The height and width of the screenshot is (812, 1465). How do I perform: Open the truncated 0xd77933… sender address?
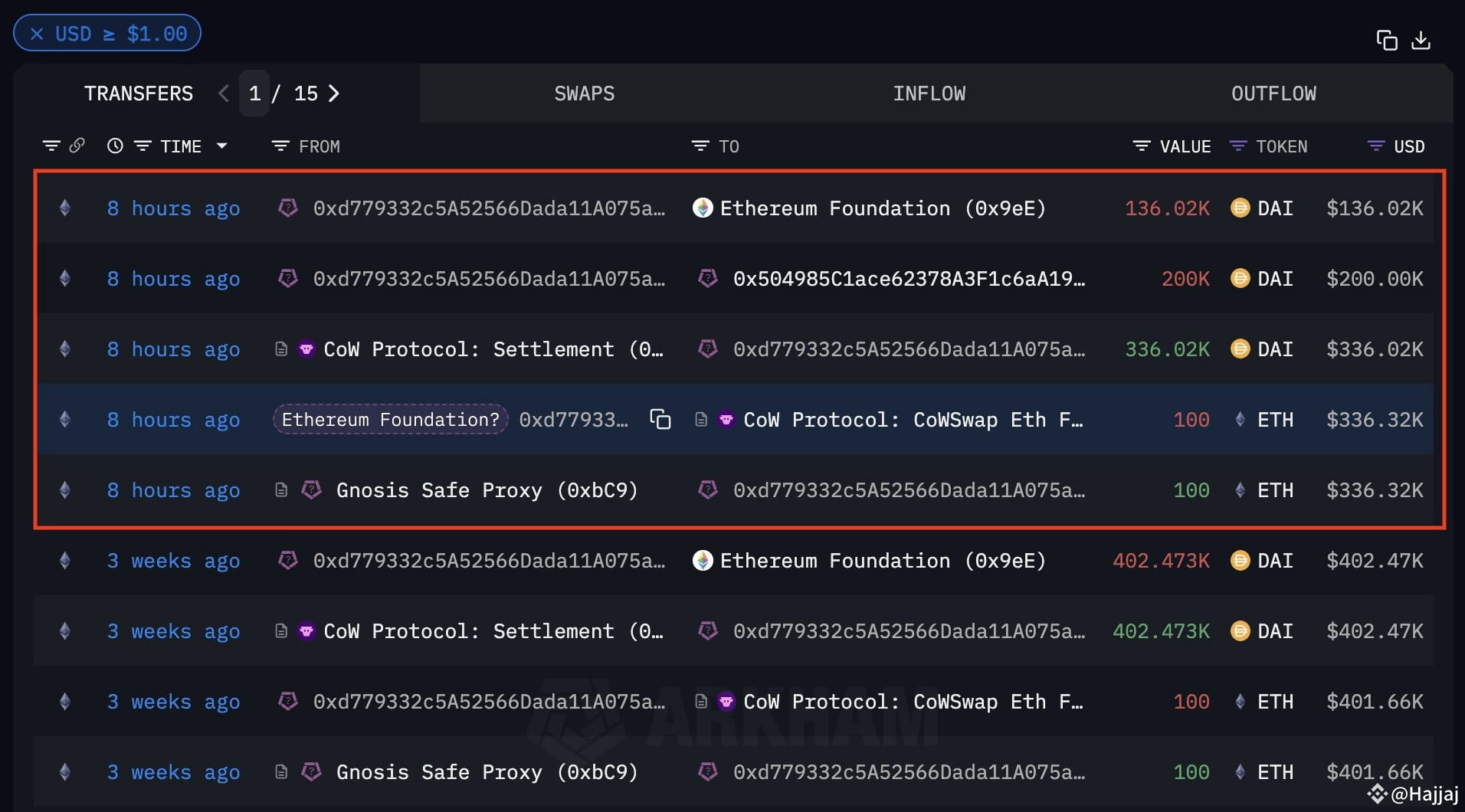click(573, 420)
